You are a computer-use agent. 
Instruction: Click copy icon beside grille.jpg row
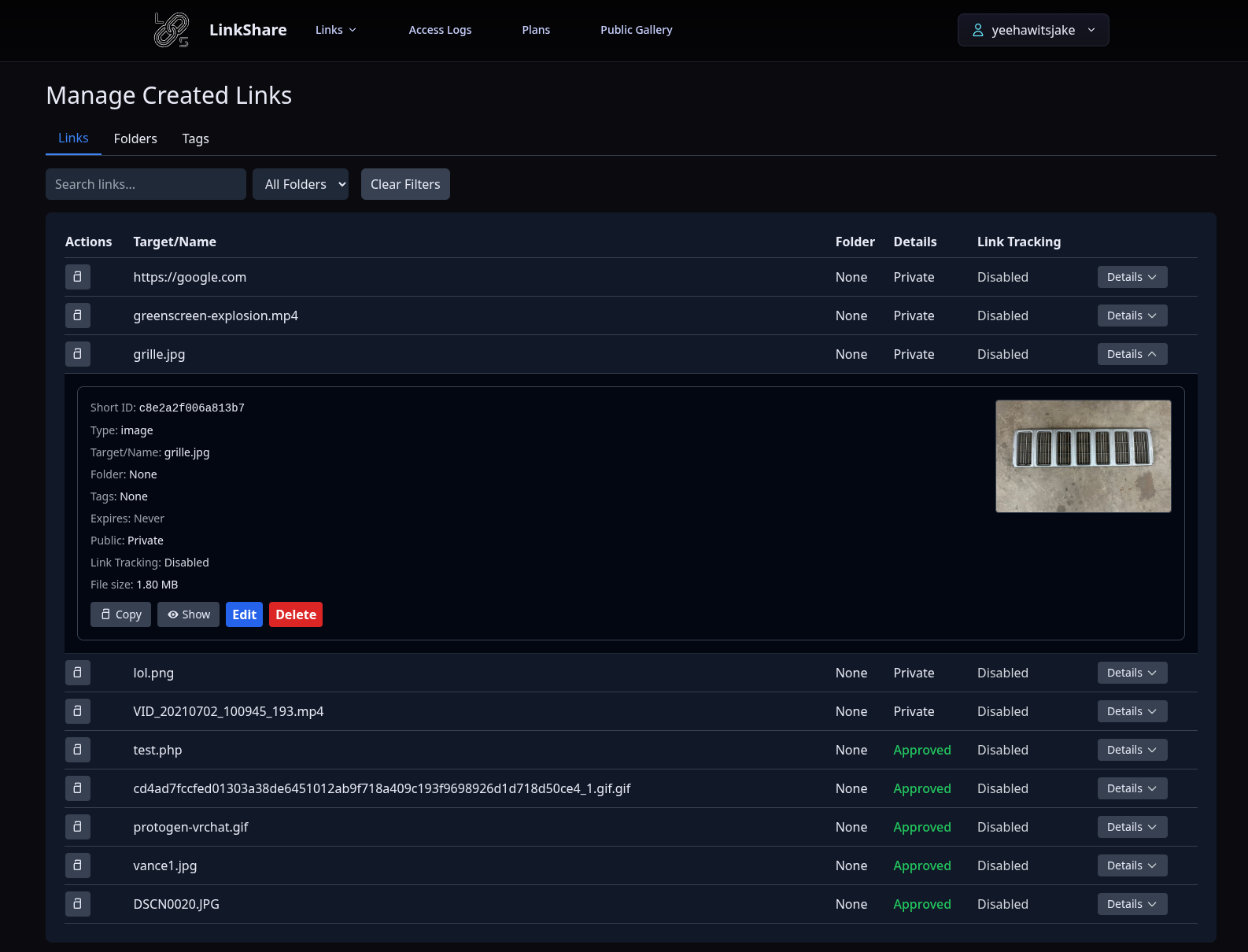click(x=78, y=354)
